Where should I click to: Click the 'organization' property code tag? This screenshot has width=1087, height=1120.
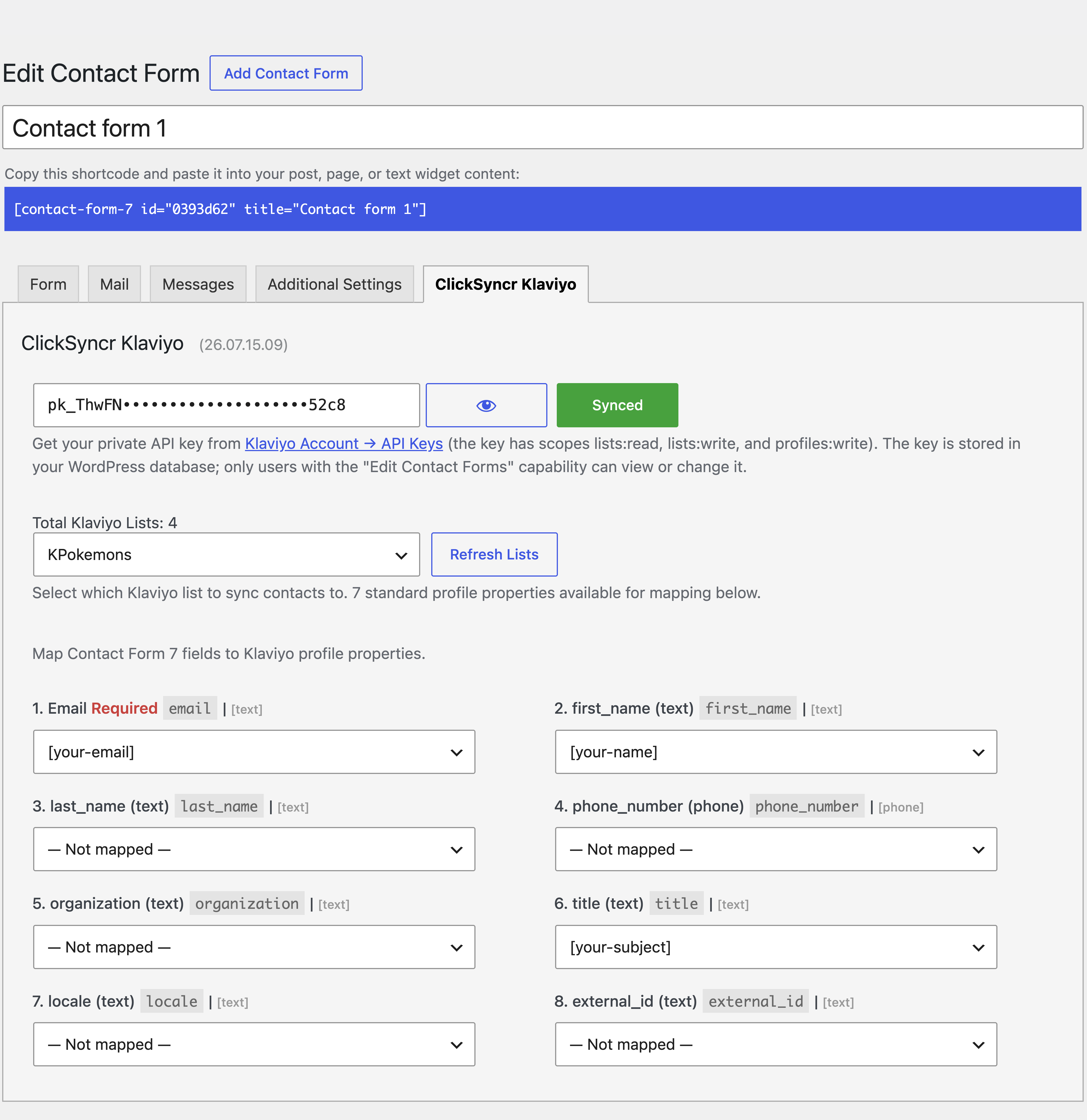pyautogui.click(x=247, y=903)
